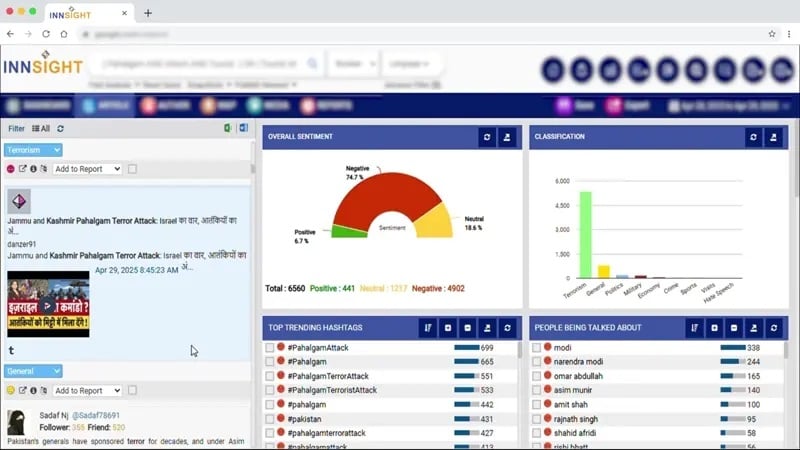Refresh the Top Trending Hashtags panel
The height and width of the screenshot is (450, 800).
point(507,328)
